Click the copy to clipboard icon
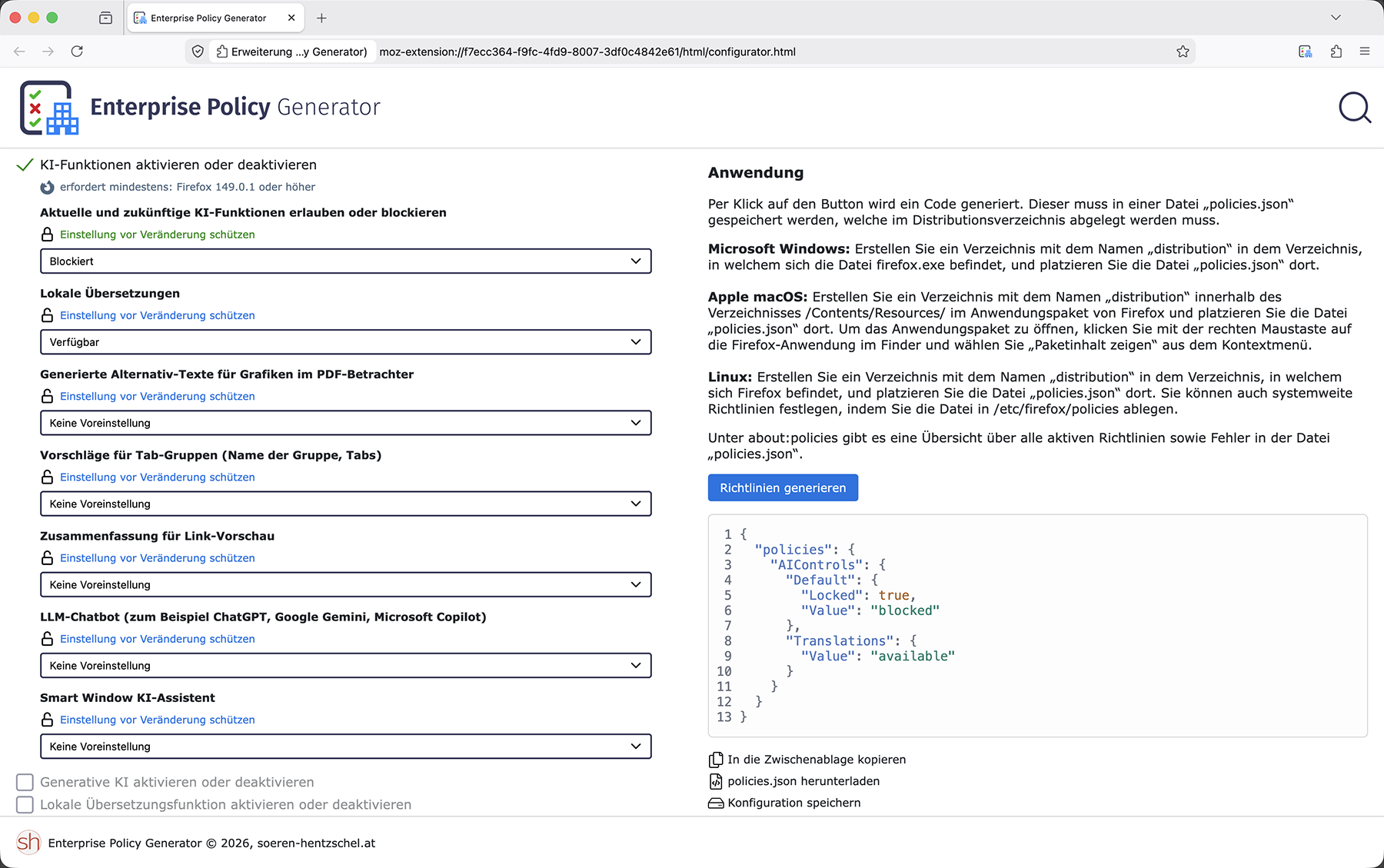 [x=715, y=760]
